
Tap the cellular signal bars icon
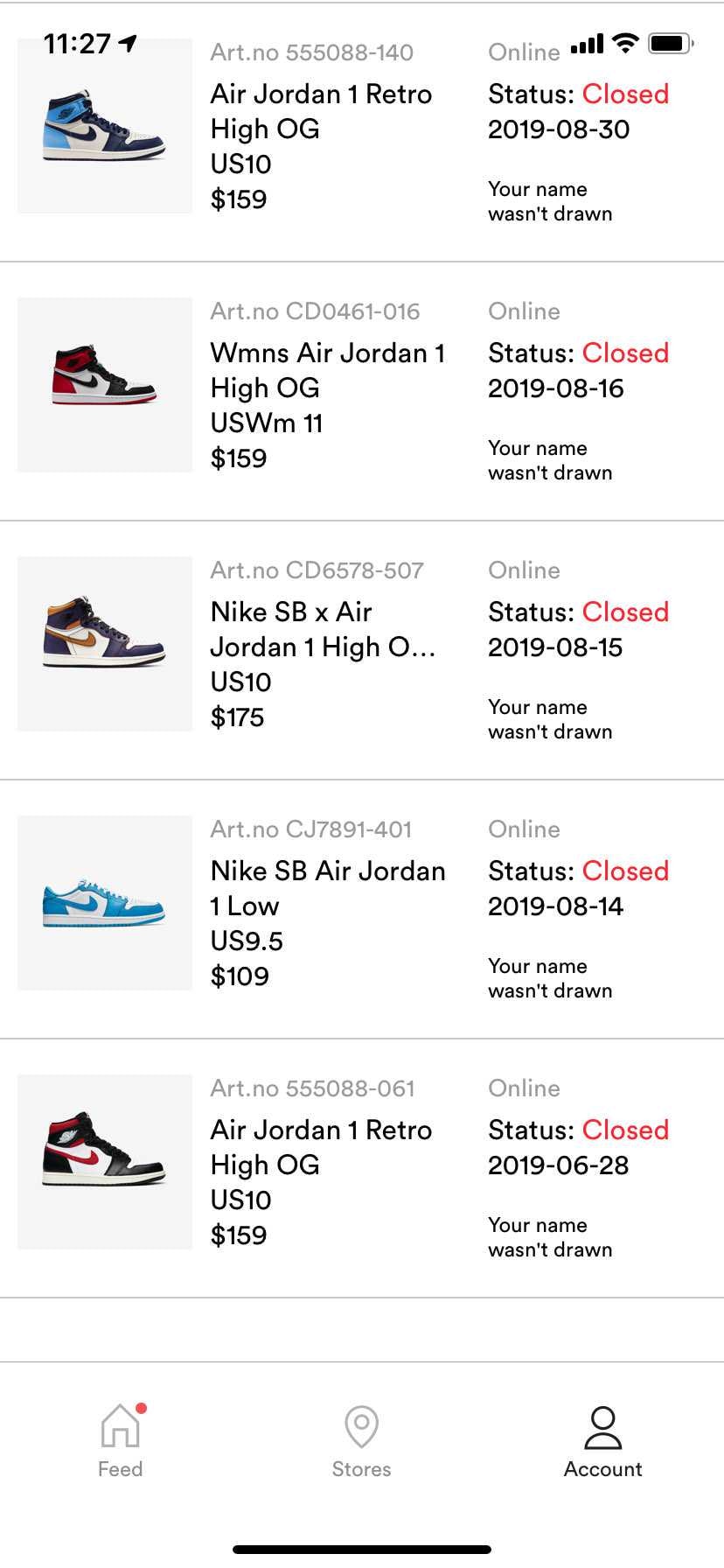click(x=587, y=43)
